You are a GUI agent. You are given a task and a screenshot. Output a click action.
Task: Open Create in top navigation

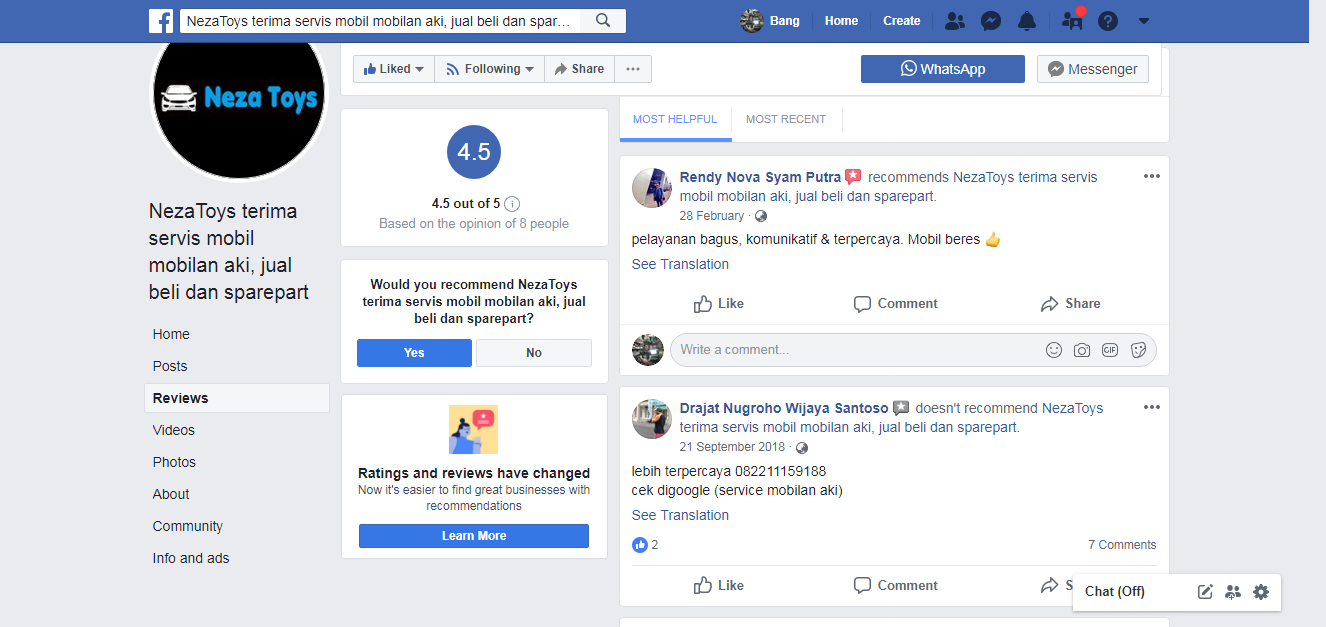tap(901, 21)
